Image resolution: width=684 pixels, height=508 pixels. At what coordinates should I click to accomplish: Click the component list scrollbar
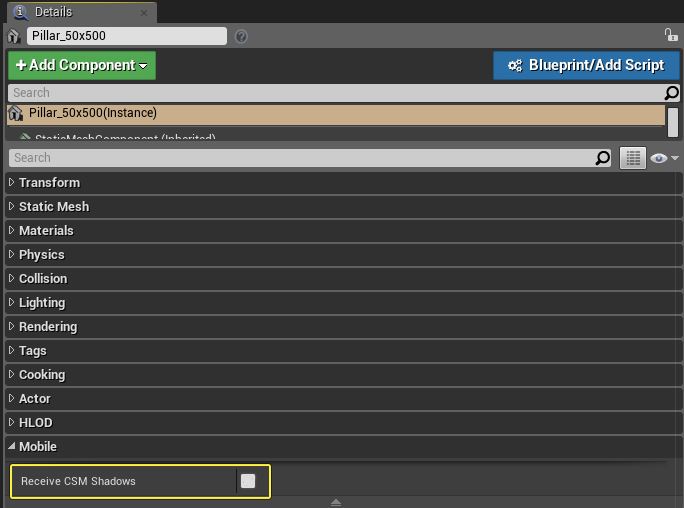coord(673,121)
